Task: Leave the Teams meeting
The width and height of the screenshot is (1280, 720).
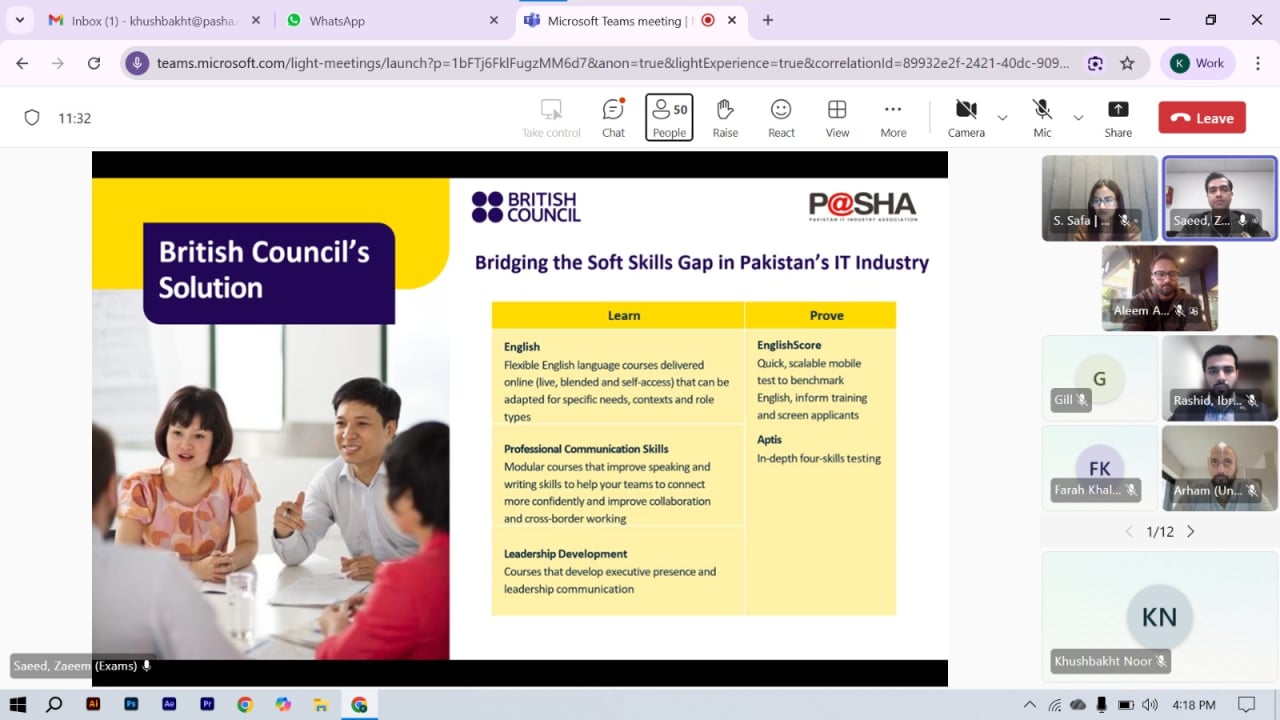Action: tap(1202, 118)
